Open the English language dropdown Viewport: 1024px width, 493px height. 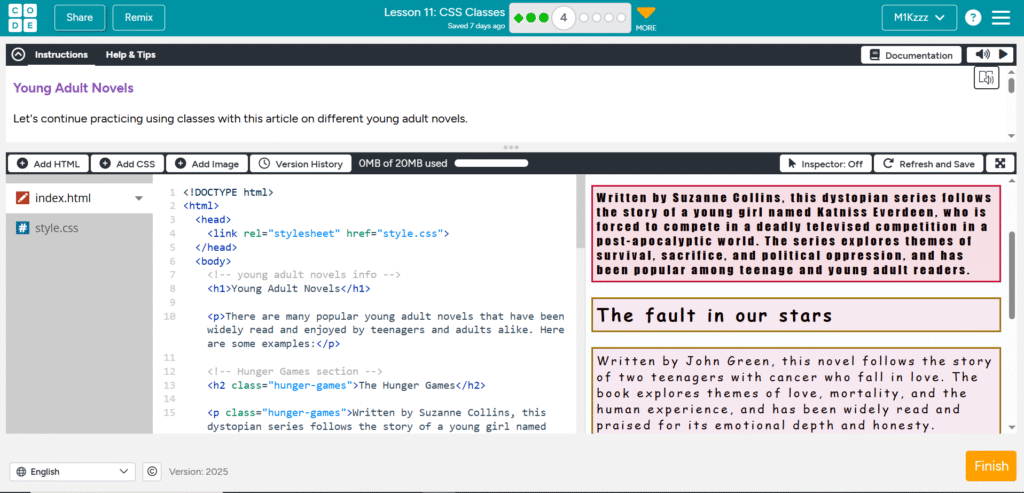click(72, 471)
